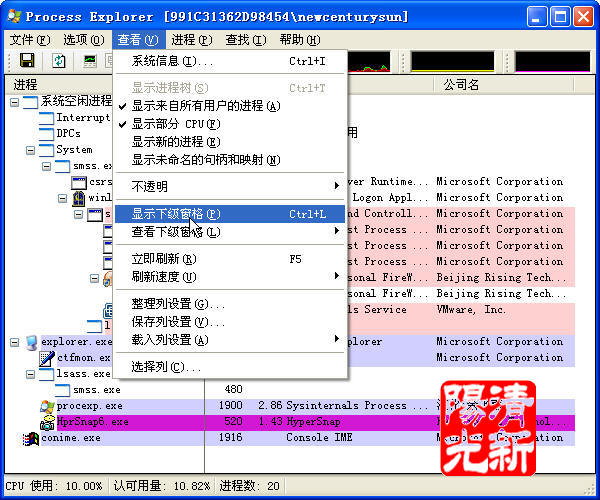This screenshot has width=600, height=500.
Task: Collapse the smss.exe tree node under System
Action: point(47,166)
